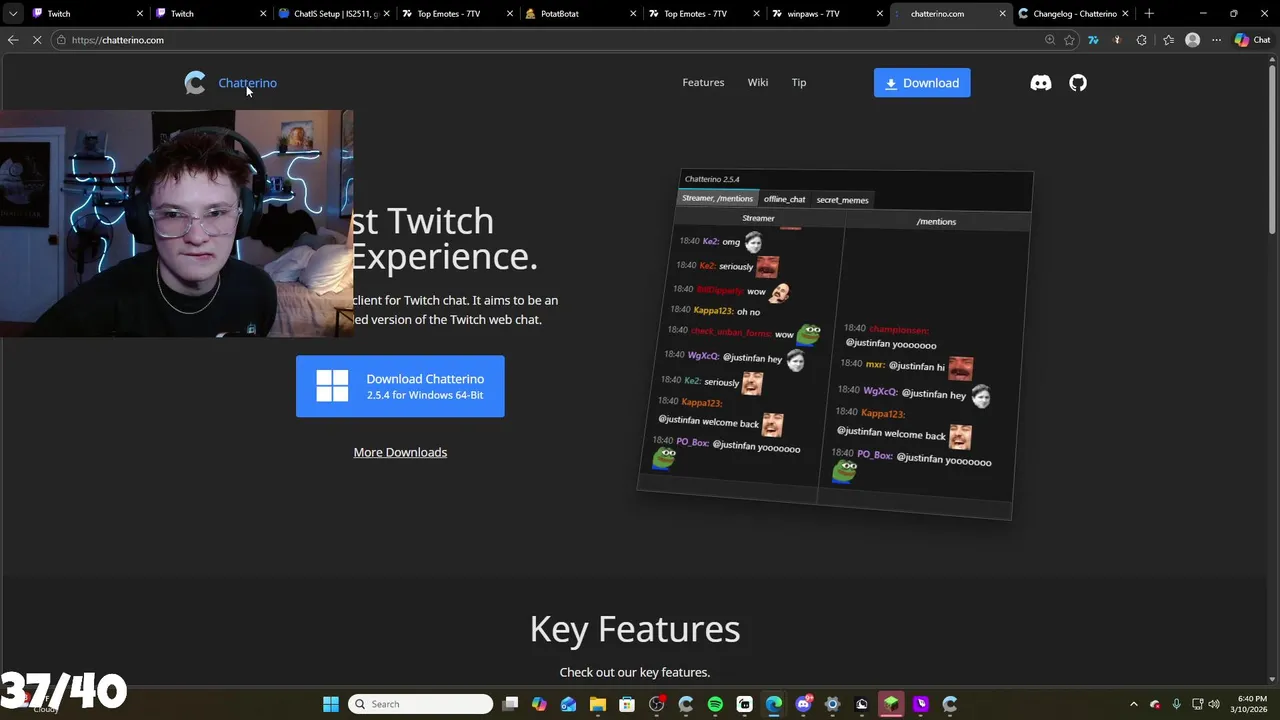Open Task View on the taskbar

tap(511, 704)
